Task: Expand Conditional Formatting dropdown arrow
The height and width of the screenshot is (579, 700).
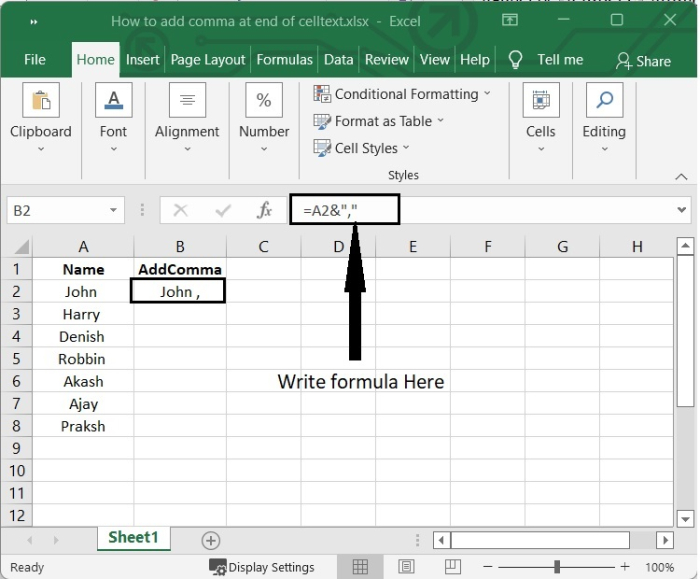Action: [488, 93]
